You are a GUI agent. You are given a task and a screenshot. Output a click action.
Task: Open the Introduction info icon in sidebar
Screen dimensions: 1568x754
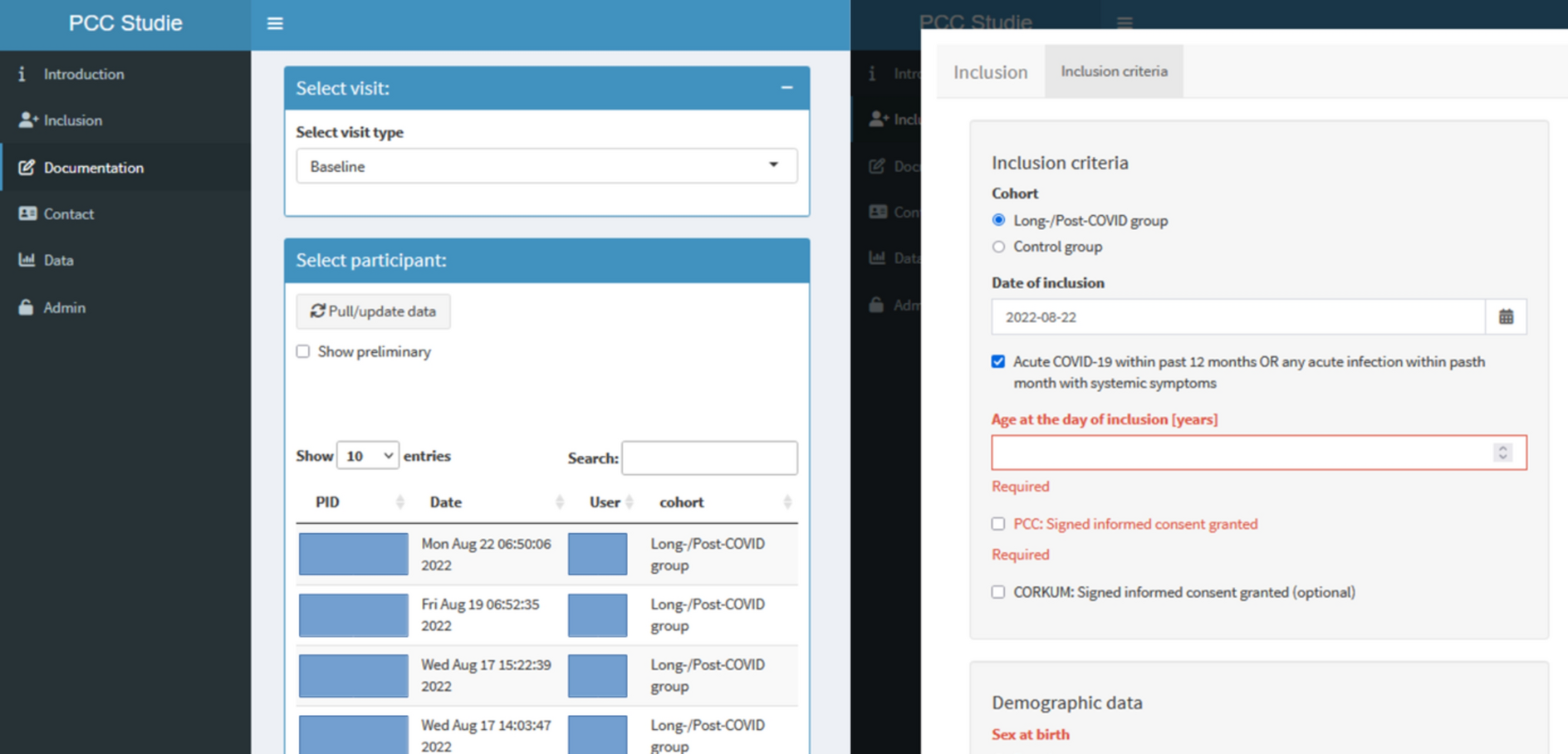[22, 74]
